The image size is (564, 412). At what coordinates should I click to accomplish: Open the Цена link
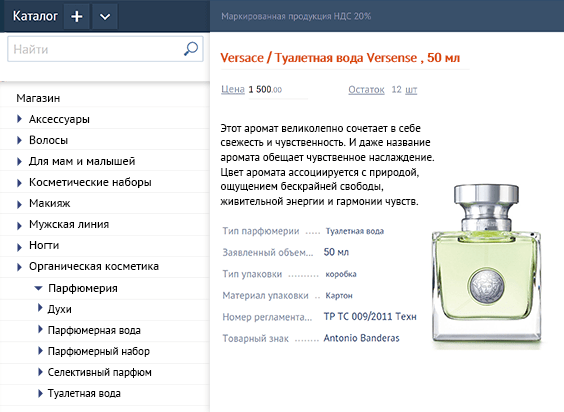pos(233,89)
